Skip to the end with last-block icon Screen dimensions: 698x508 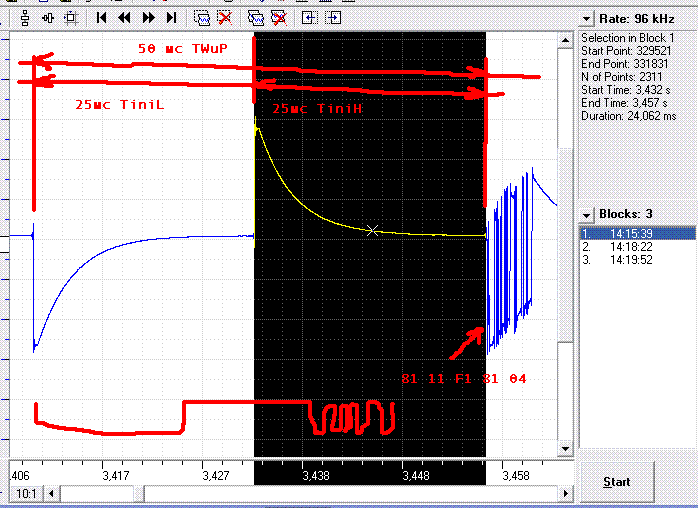click(x=171, y=17)
